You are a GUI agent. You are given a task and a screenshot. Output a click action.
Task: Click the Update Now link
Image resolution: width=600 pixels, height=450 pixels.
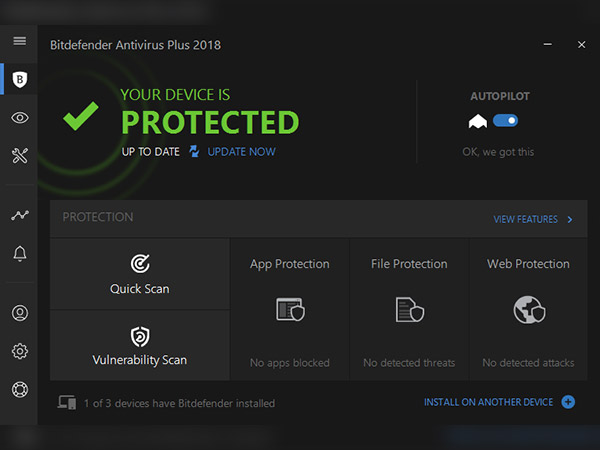[x=241, y=152]
